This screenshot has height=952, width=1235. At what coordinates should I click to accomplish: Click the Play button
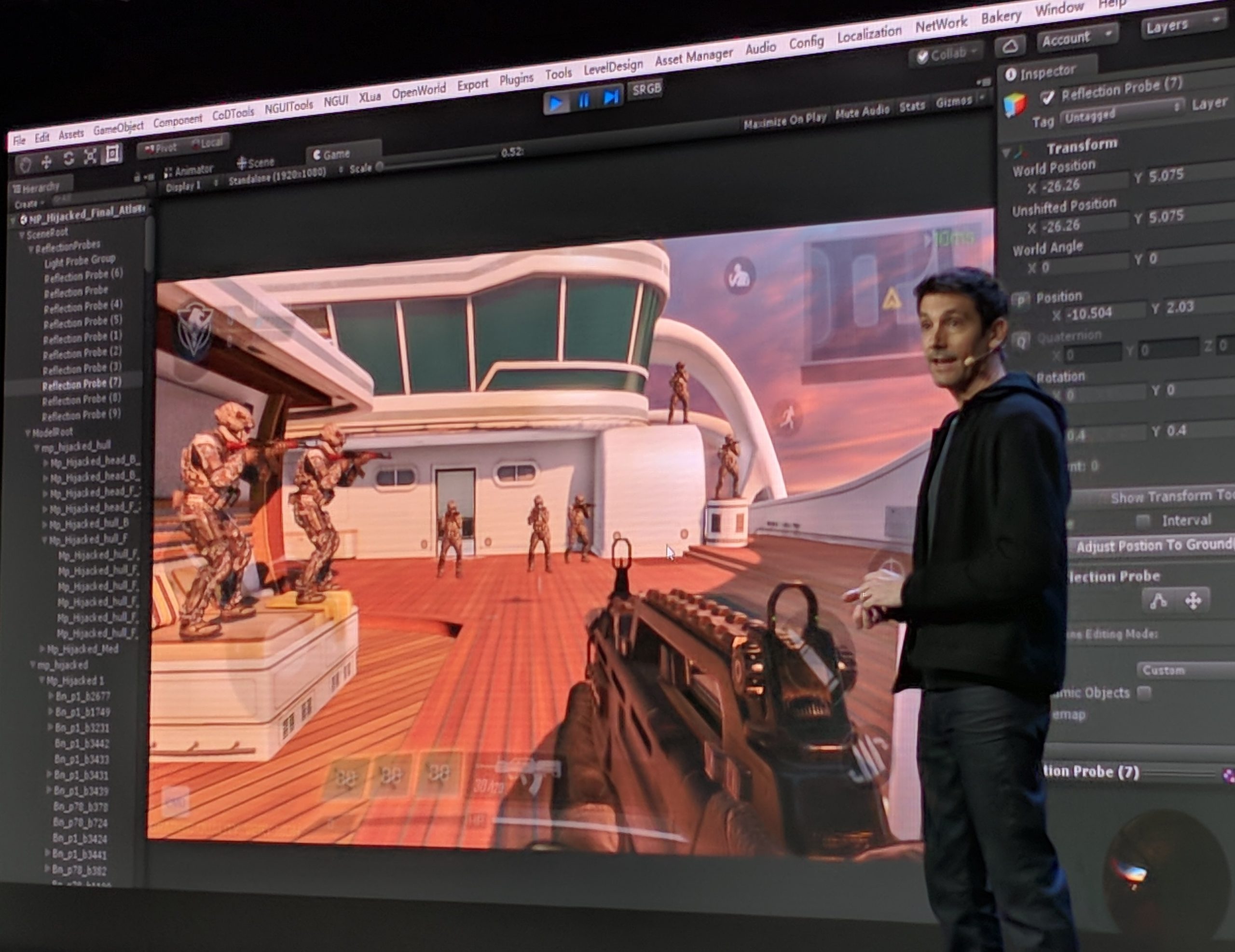(556, 103)
